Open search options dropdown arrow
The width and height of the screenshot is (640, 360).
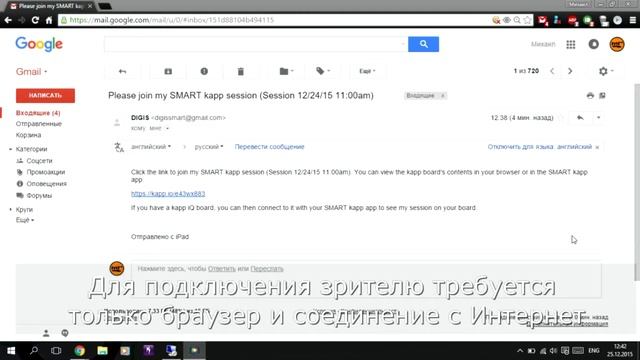coord(402,44)
